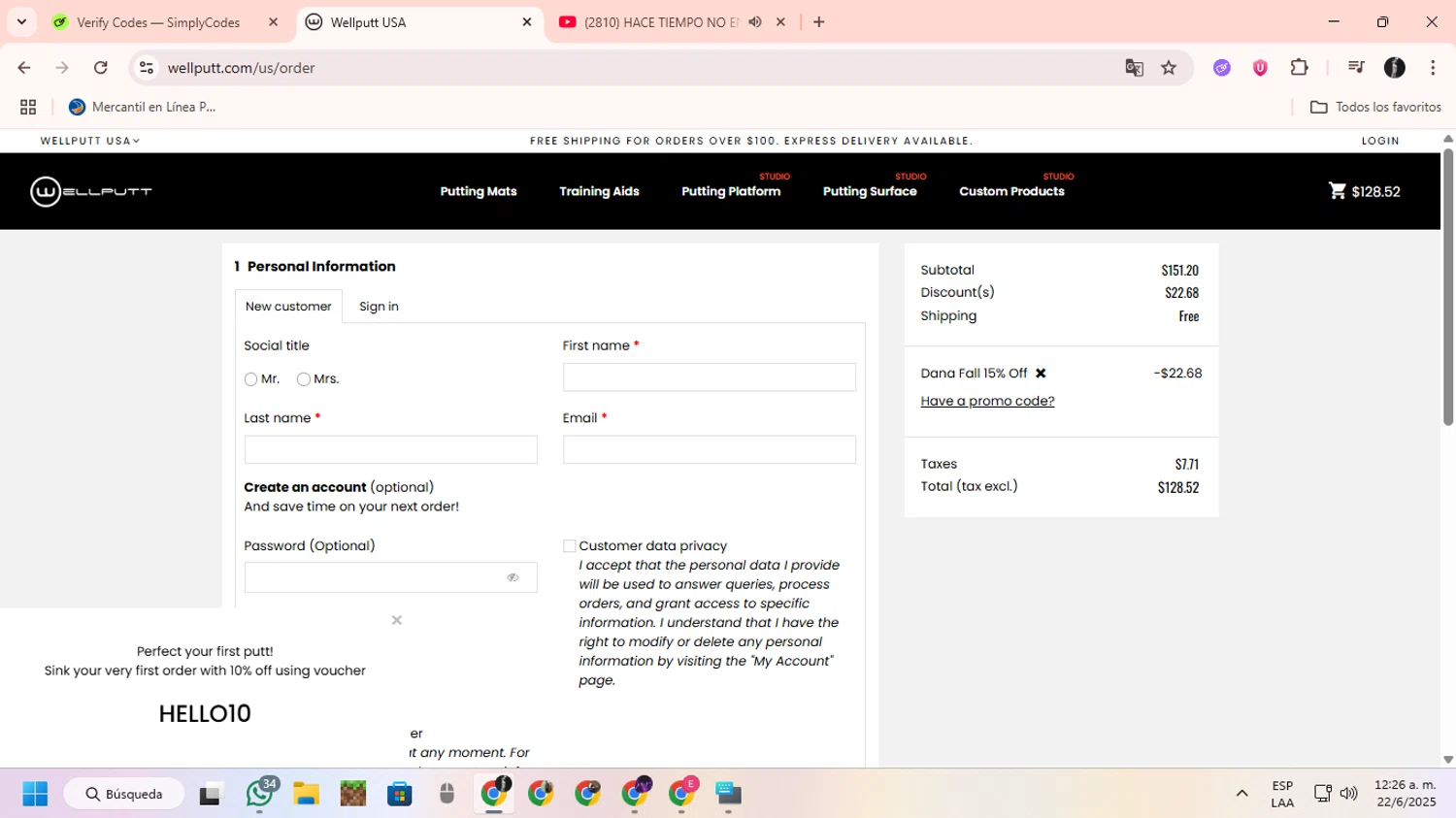Check the Customer data privacy box
Screen dimensions: 1456x818
[x=570, y=546]
